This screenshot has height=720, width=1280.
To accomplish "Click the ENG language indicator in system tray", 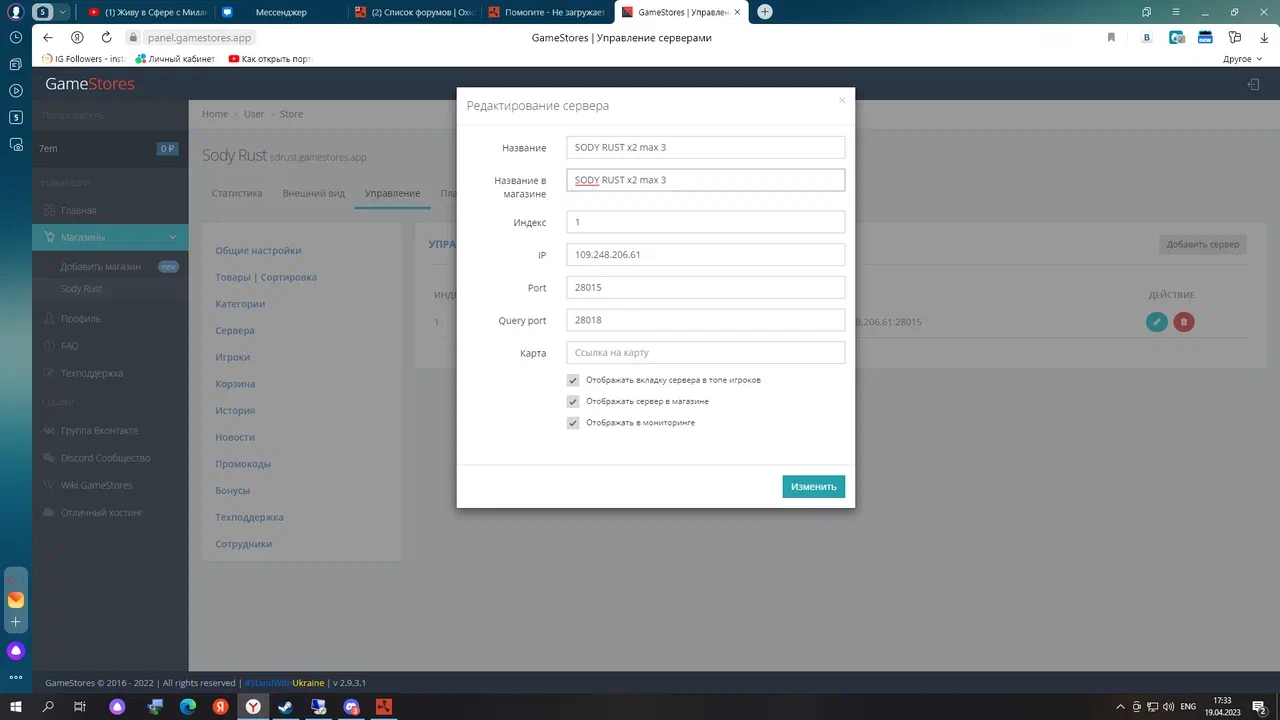I will click(x=1188, y=706).
